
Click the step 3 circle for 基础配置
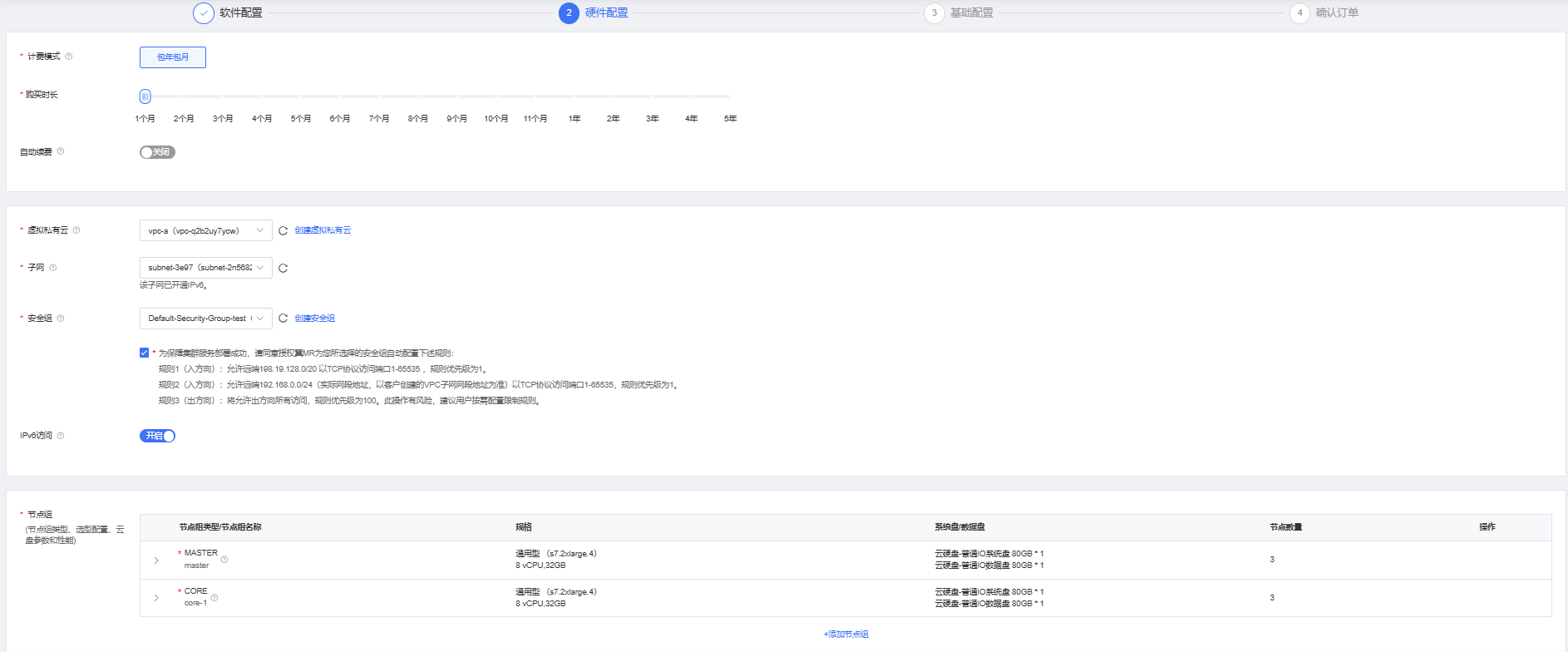click(934, 13)
